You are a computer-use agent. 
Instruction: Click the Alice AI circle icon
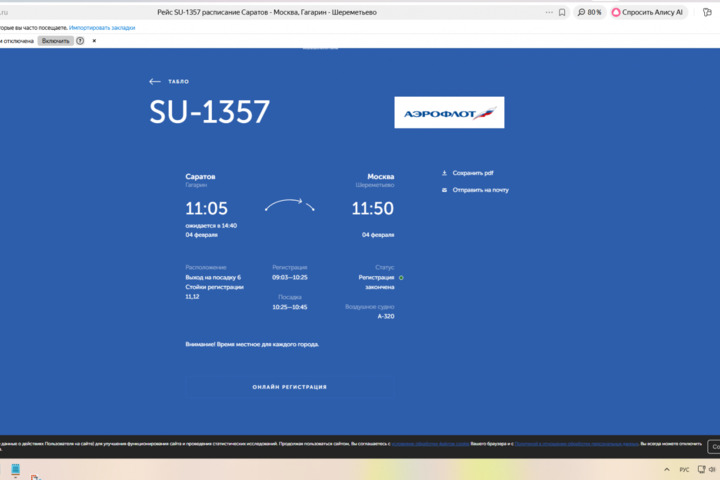click(616, 12)
